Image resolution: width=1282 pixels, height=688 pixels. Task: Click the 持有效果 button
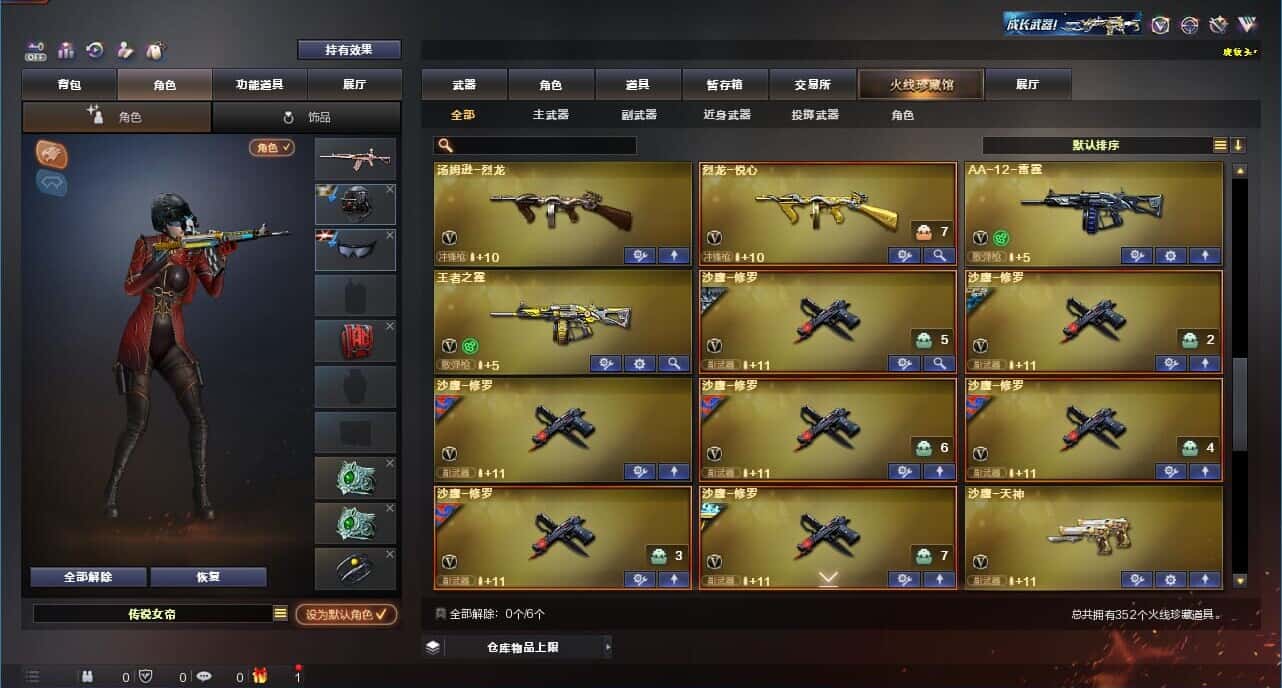(x=349, y=49)
